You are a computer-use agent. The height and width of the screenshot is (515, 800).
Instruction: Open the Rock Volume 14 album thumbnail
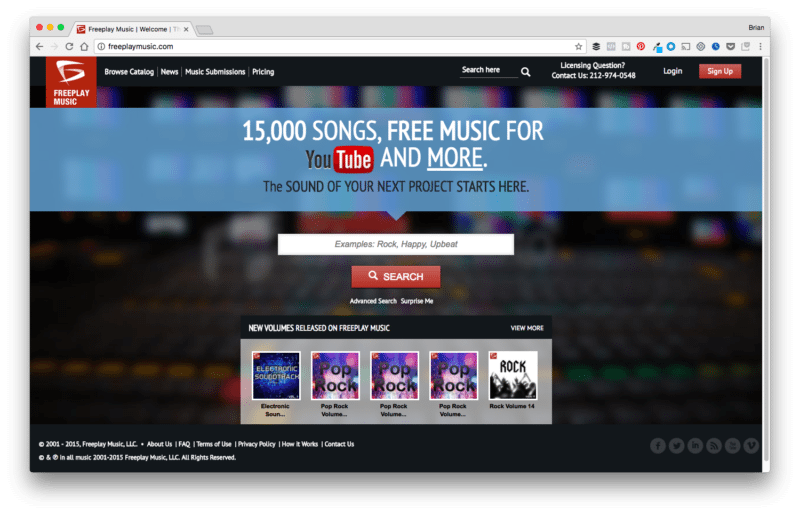pos(513,375)
